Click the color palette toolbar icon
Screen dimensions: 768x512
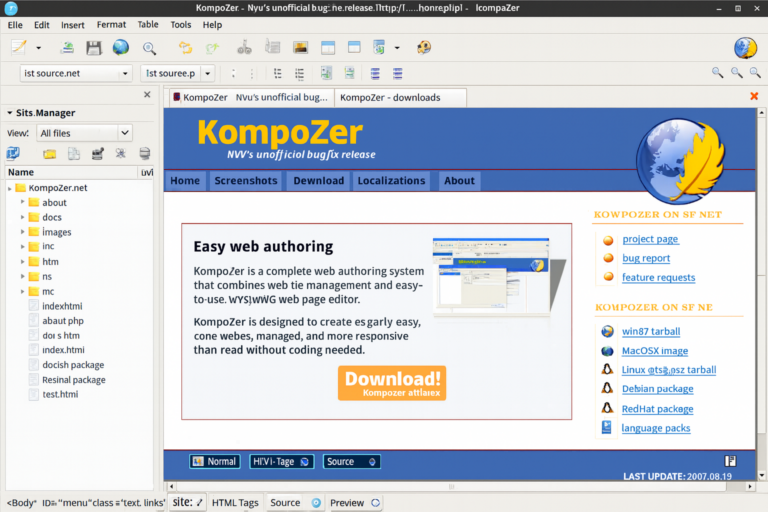click(424, 48)
